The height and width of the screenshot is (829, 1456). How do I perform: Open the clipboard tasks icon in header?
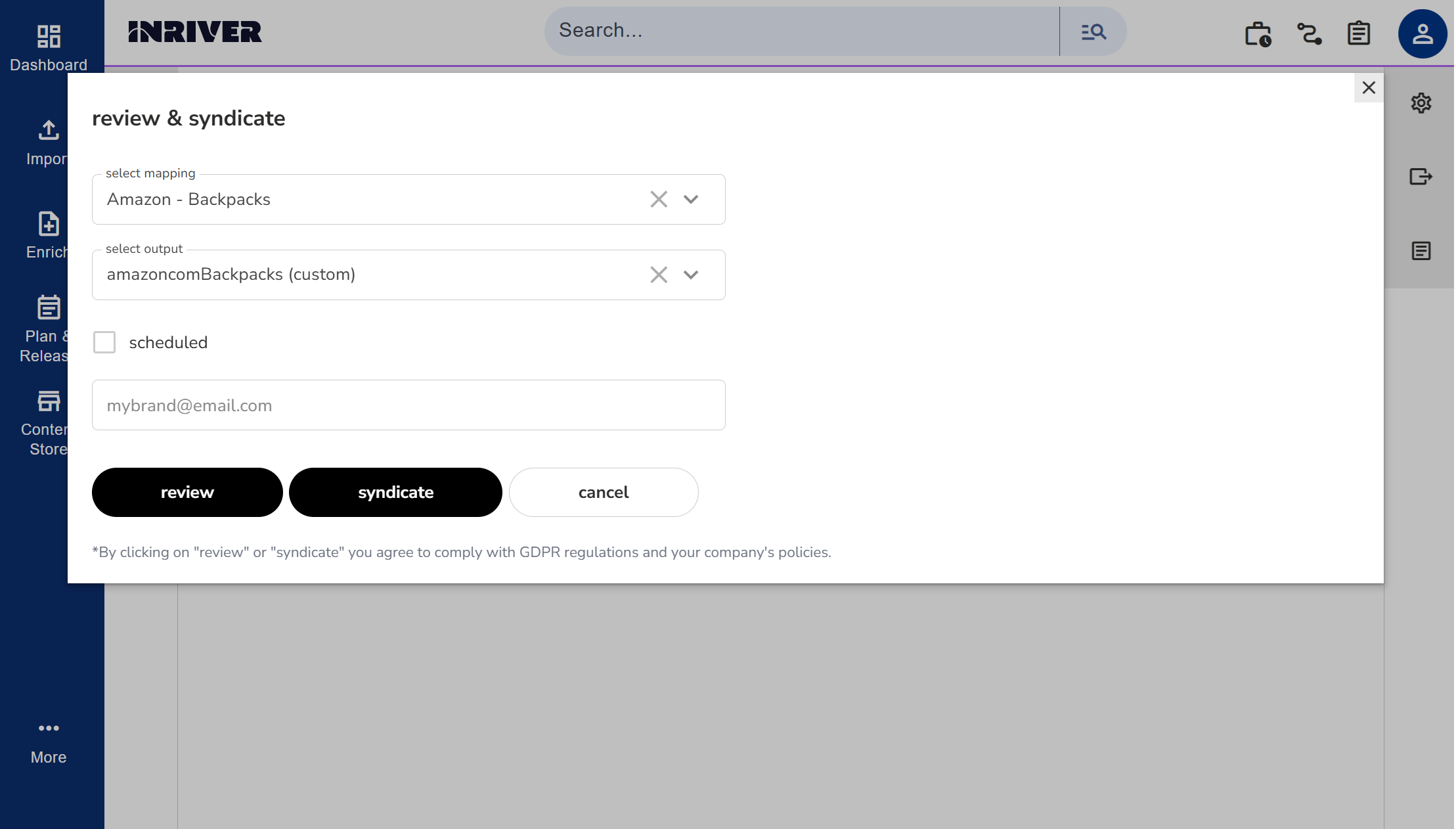pos(1359,33)
